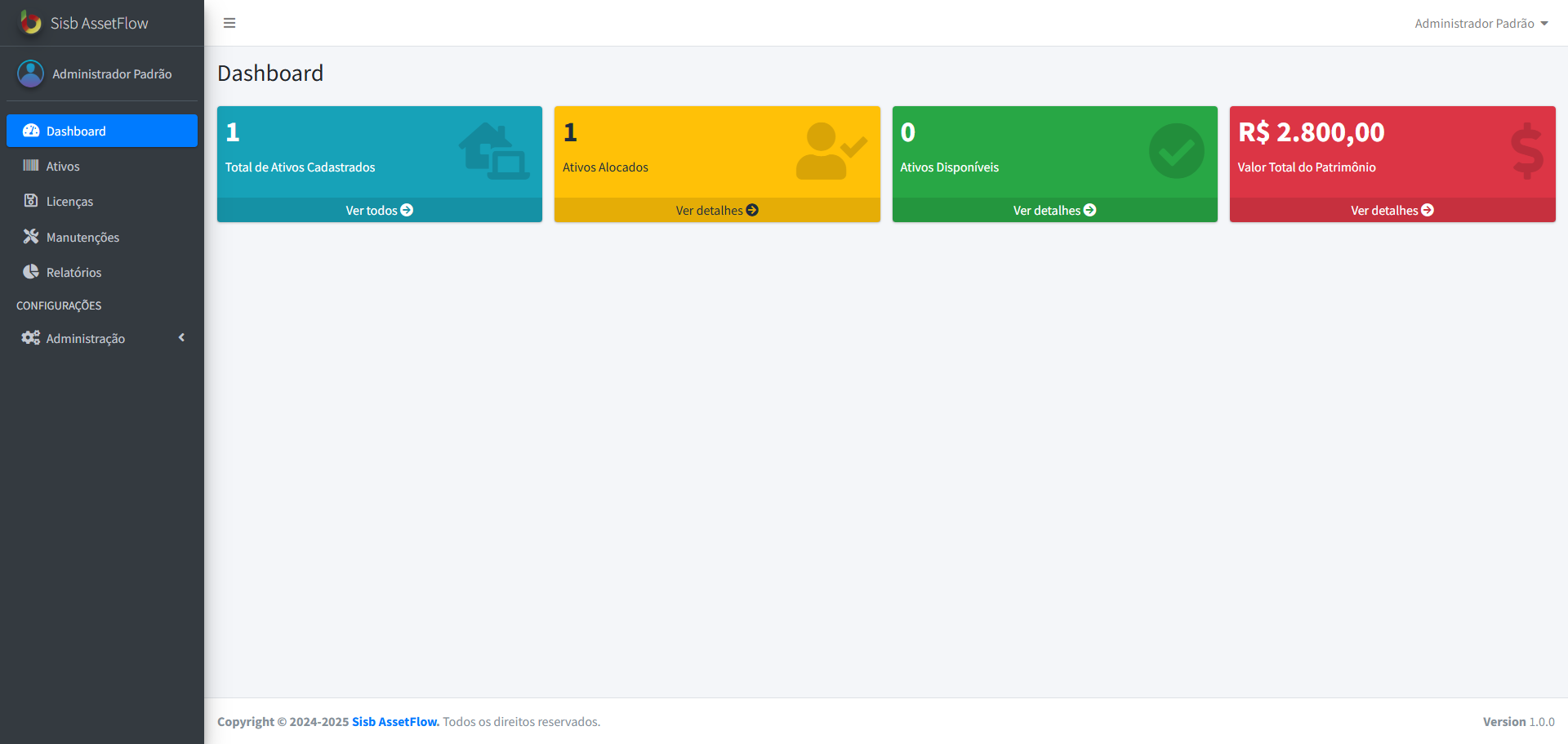Click the Sisb AssetFlow logo icon

[31, 23]
